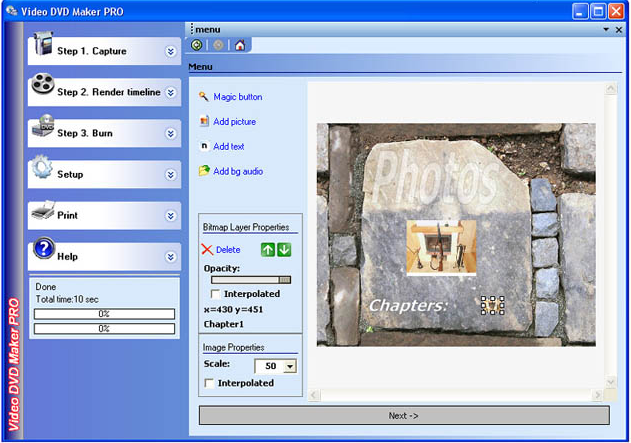Expand Step 1. Capture section
Screen dimensions: 631x443
click(x=171, y=51)
